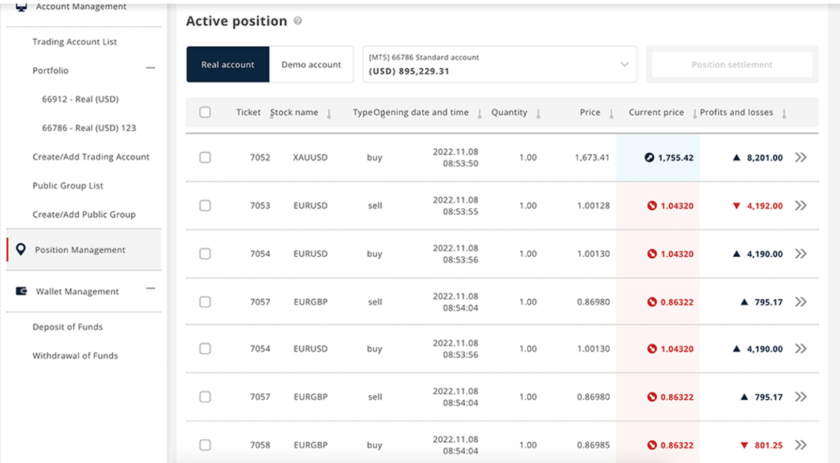Collapse the Portfolio section in sidebar
The width and height of the screenshot is (840, 463).
click(x=150, y=69)
